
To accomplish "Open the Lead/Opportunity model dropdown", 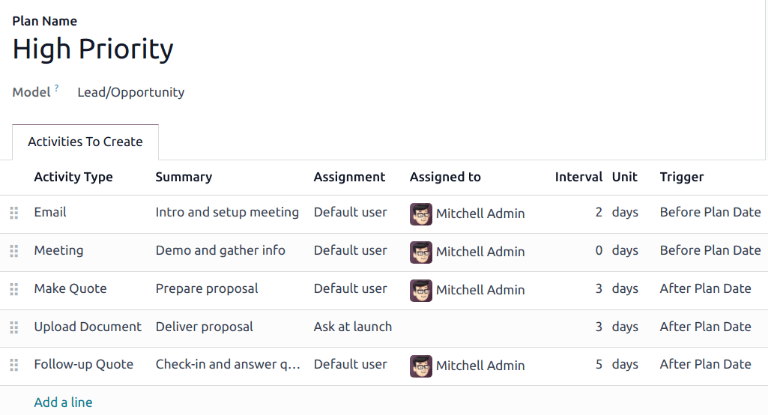I will [x=131, y=92].
